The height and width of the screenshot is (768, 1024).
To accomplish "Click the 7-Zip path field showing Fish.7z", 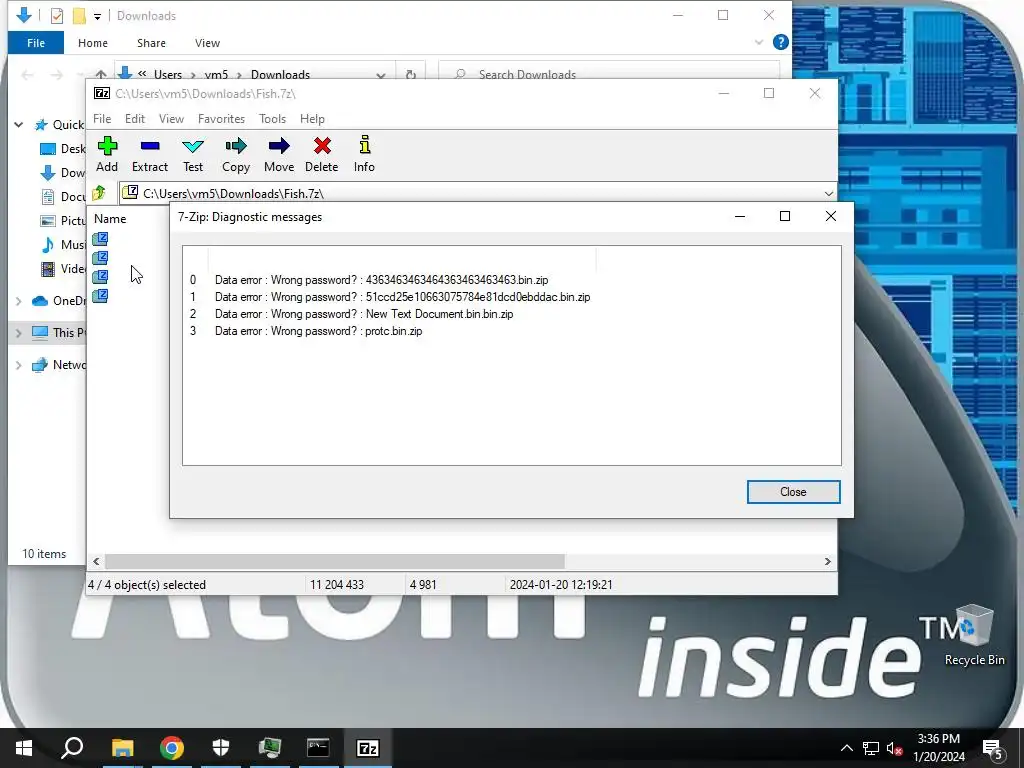I will point(477,193).
